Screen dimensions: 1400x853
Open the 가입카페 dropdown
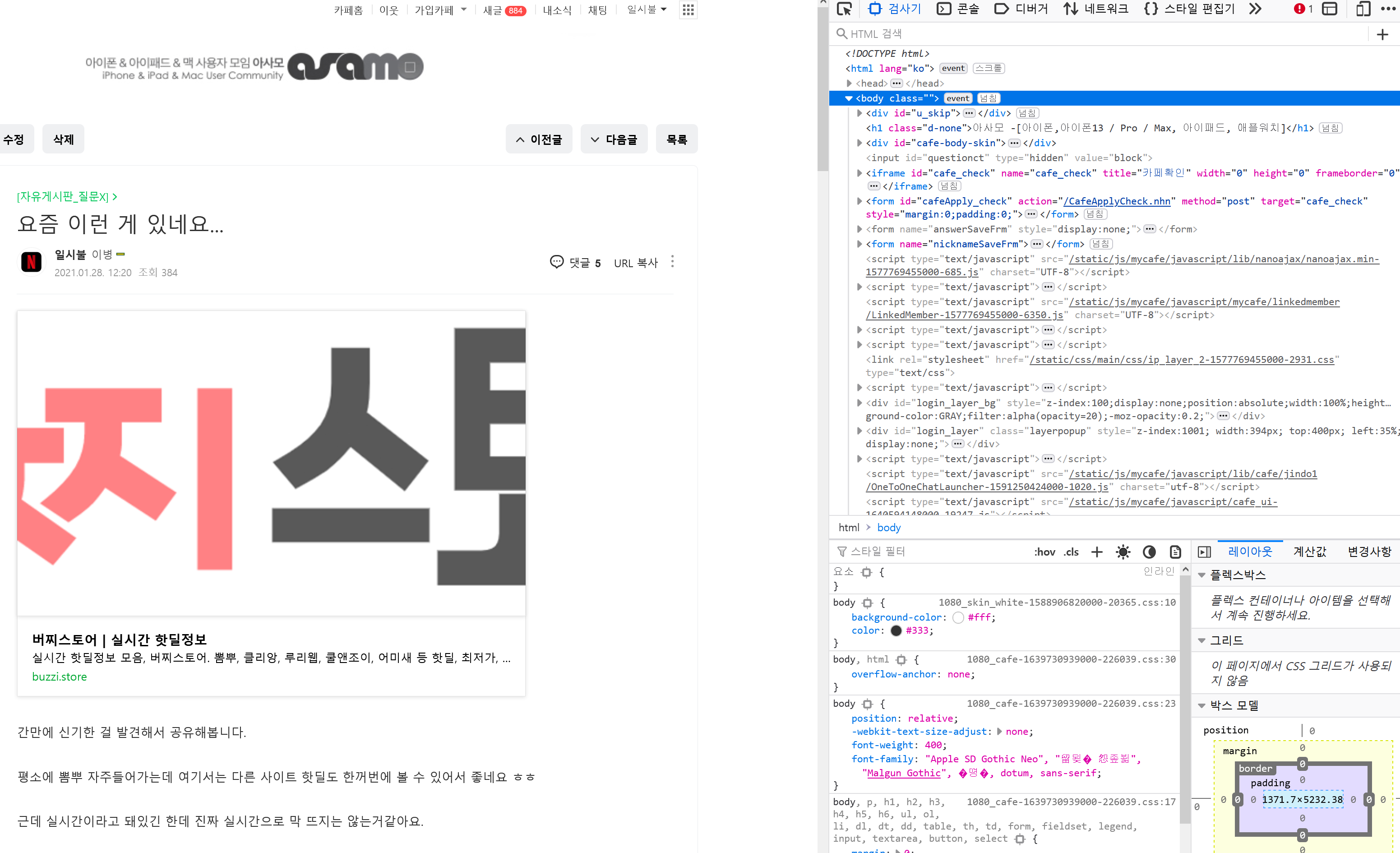pyautogui.click(x=440, y=10)
